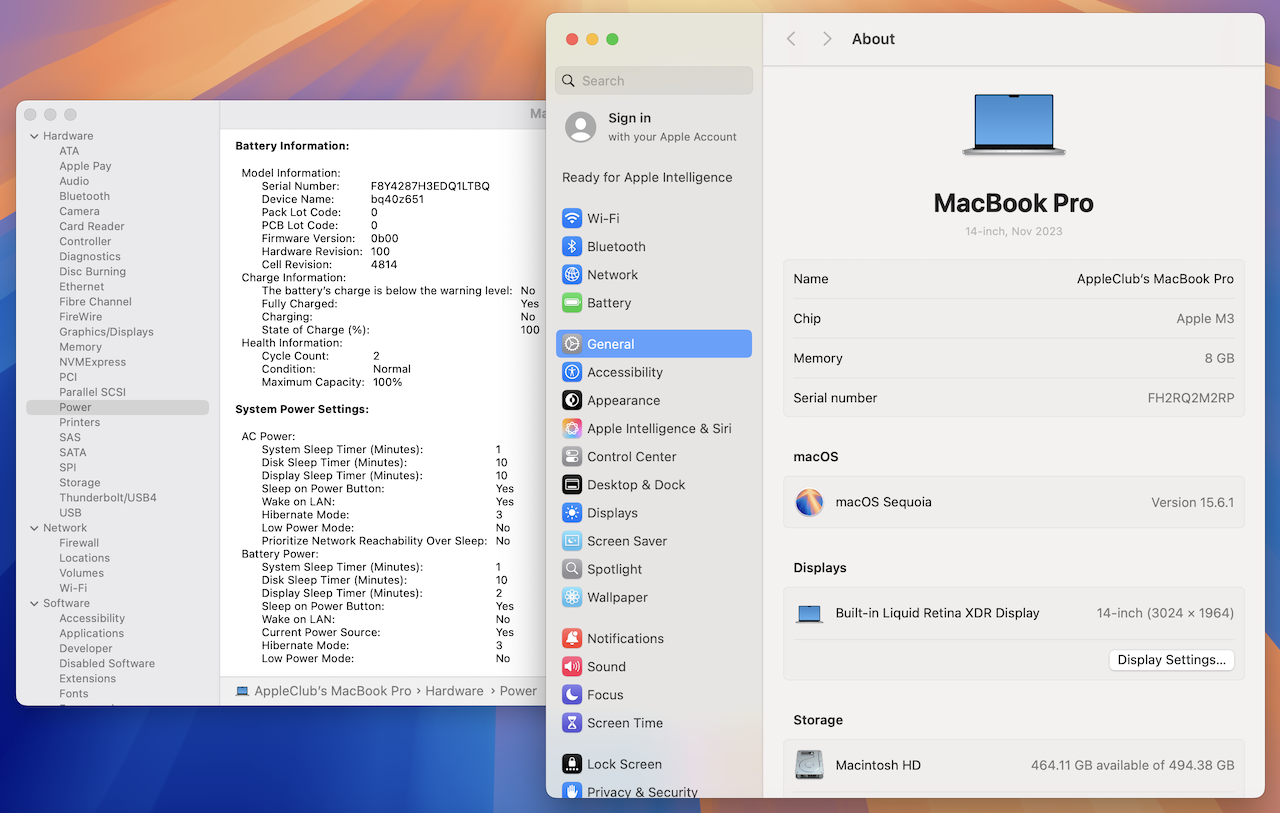The image size is (1280, 813).
Task: Click the General gear icon in Settings sidebar
Action: point(572,344)
